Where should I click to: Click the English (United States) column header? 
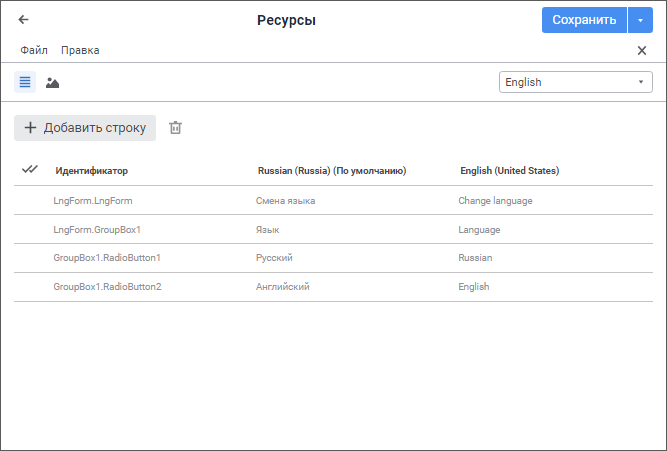tap(509, 171)
